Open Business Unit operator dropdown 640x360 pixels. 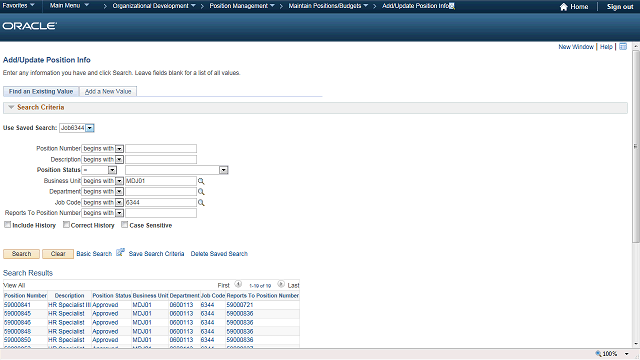[x=119, y=181]
